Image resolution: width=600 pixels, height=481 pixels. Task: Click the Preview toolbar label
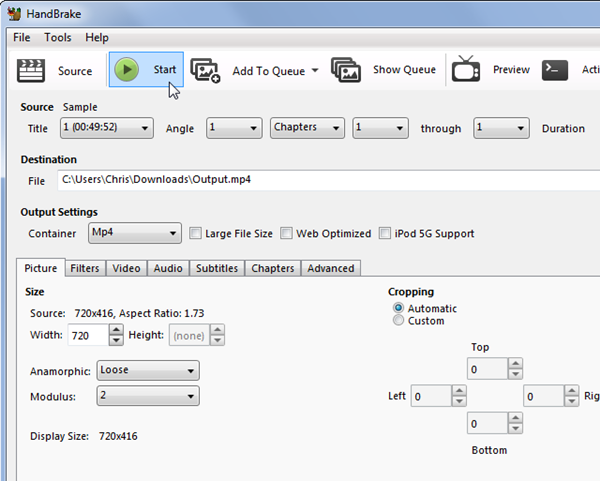[511, 69]
